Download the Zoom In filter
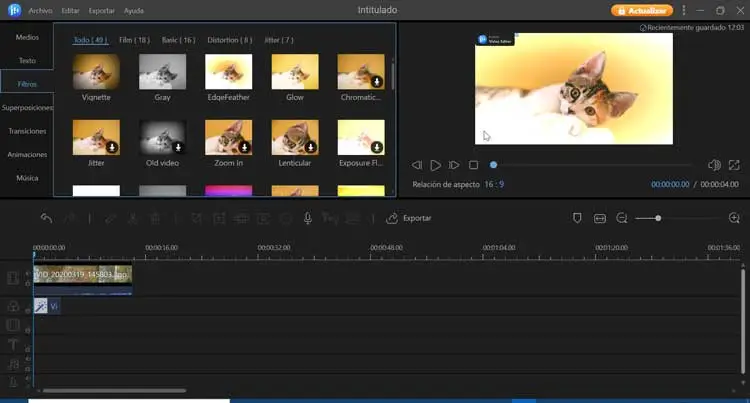The image size is (750, 403). coord(244,147)
